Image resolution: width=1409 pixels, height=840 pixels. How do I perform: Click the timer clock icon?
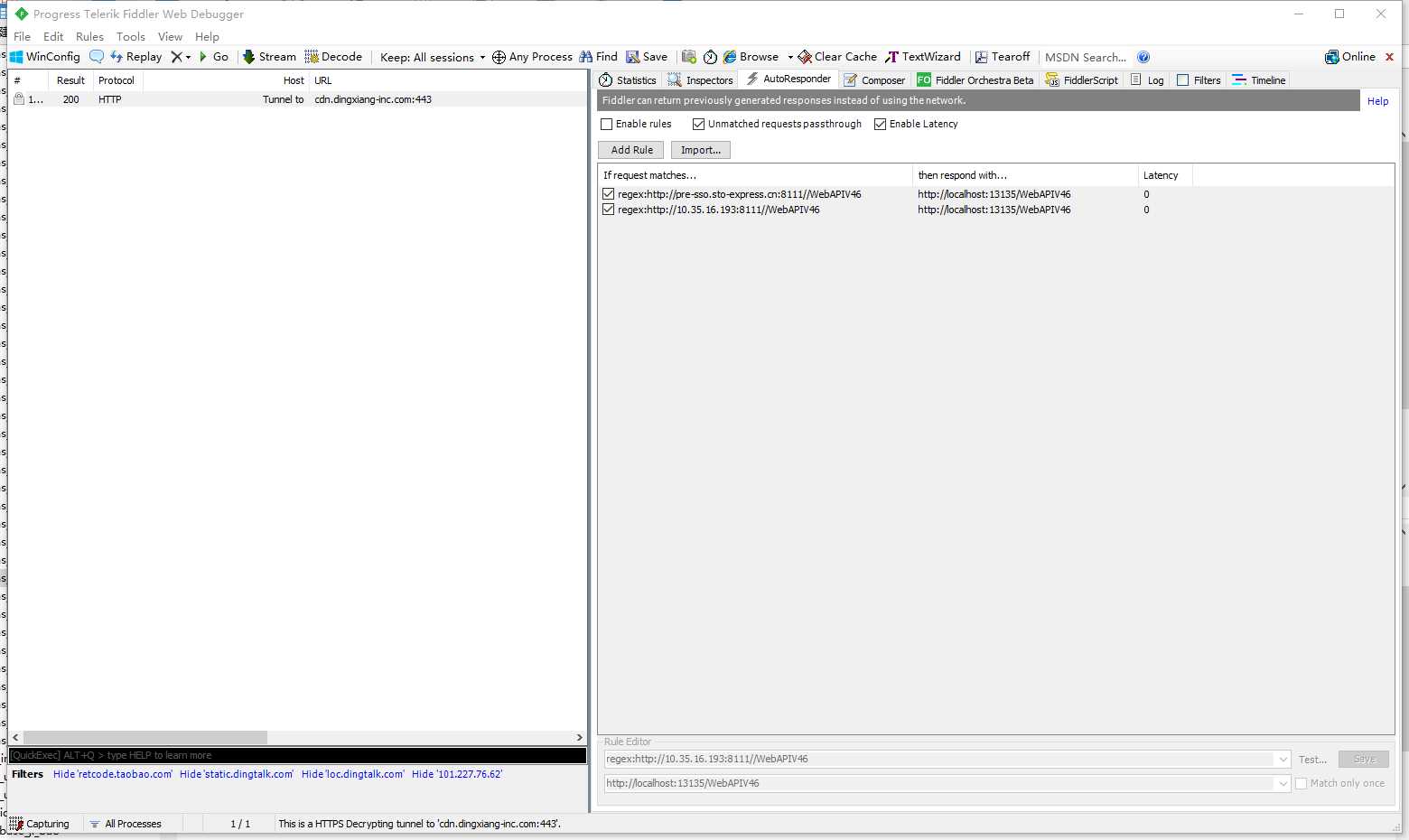pos(711,57)
